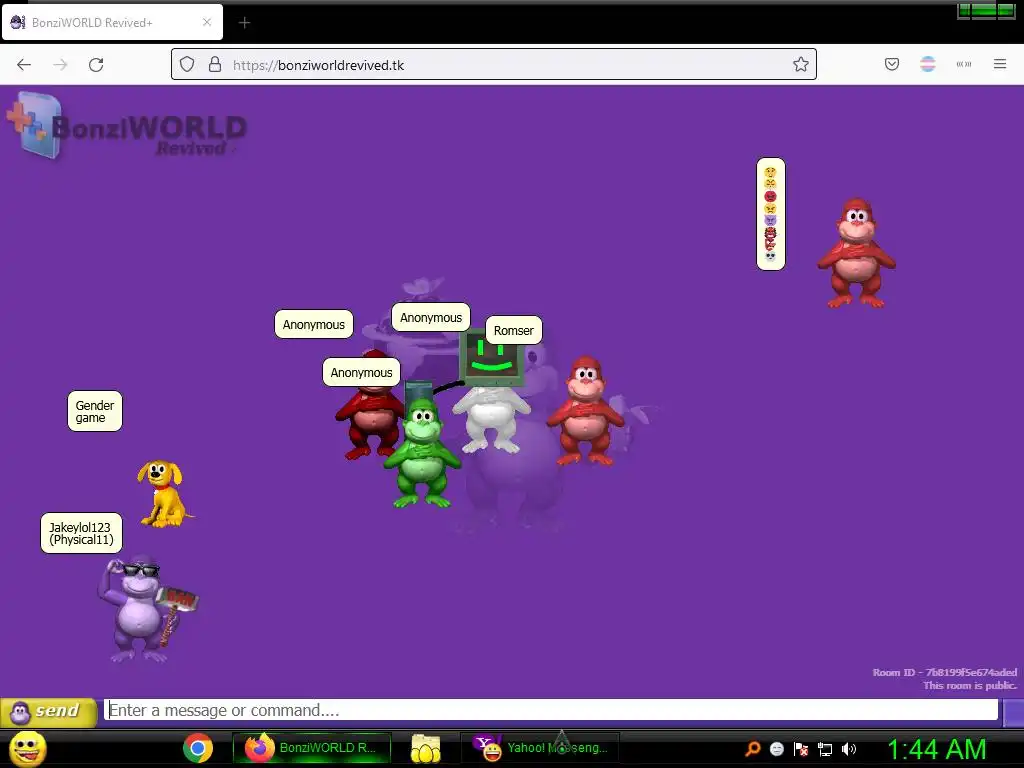Open the Action Center flag tray icon
1024x768 pixels.
(x=801, y=749)
